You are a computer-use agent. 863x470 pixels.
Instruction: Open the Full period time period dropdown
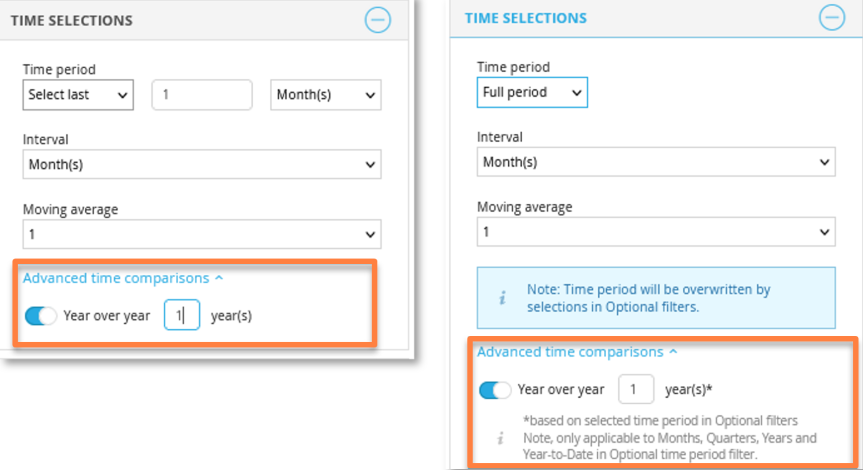pyautogui.click(x=532, y=92)
